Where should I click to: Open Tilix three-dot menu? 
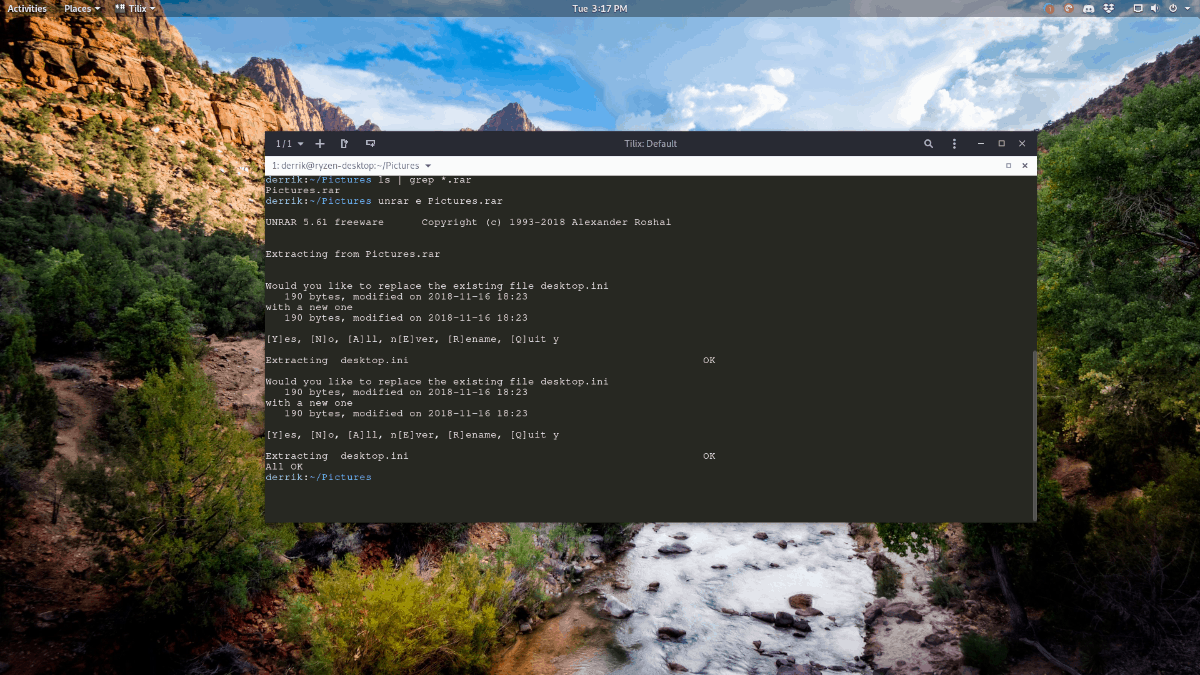click(954, 144)
